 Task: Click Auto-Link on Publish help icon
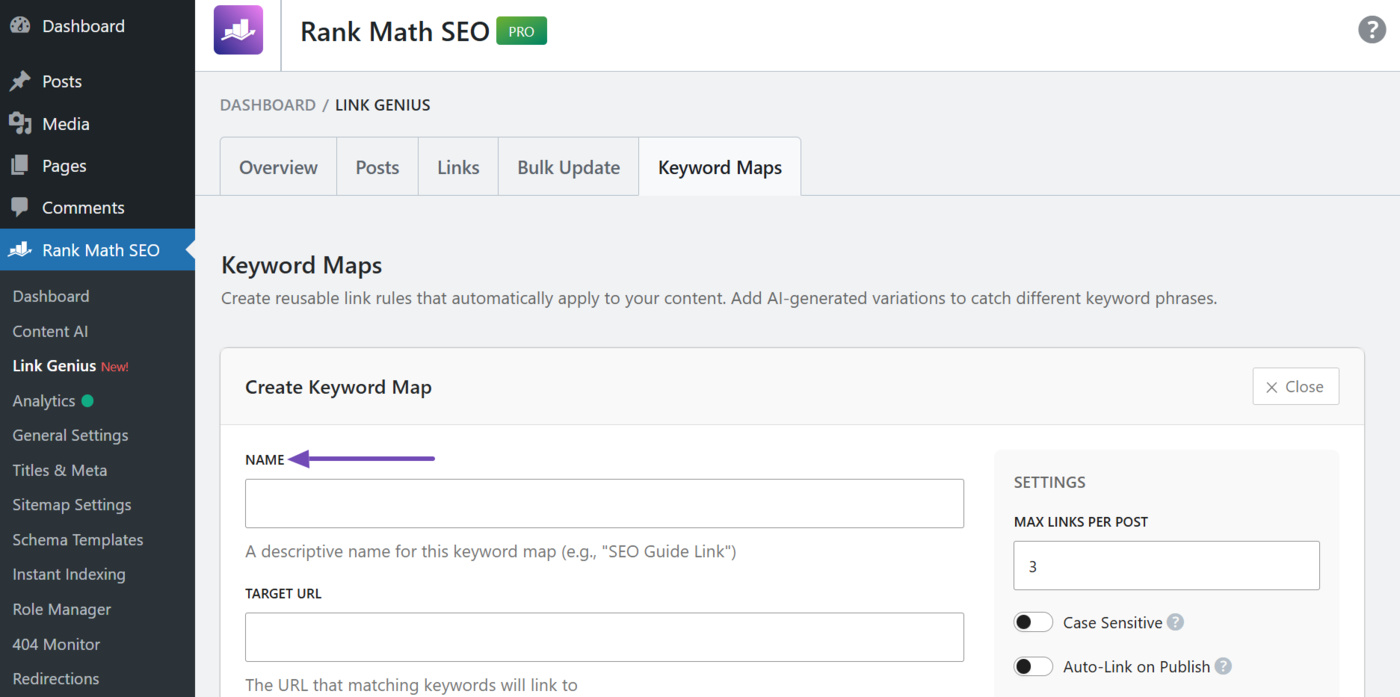point(1223,666)
